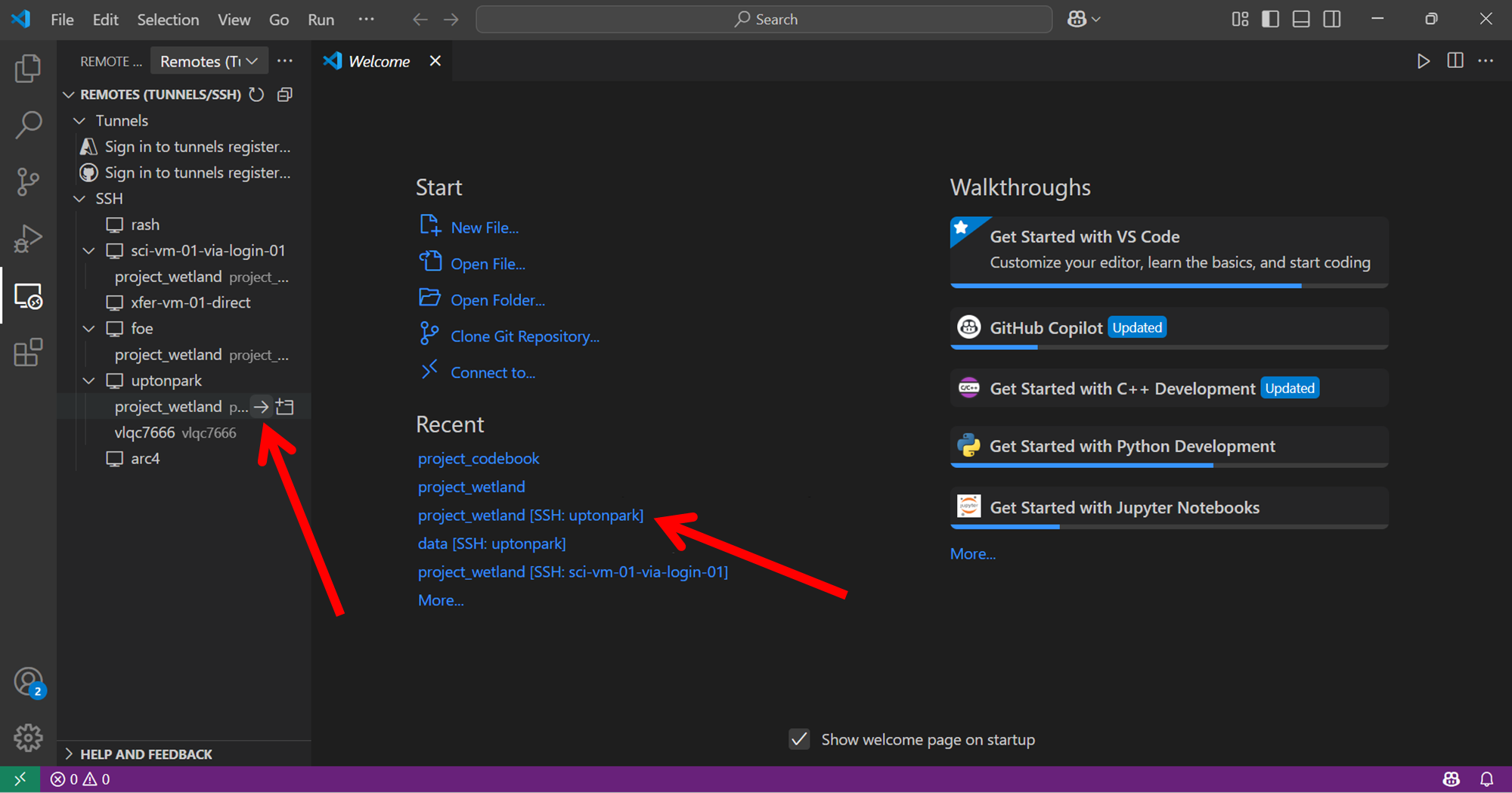Refresh the Remotes explorer list
The image size is (1512, 793).
(257, 94)
